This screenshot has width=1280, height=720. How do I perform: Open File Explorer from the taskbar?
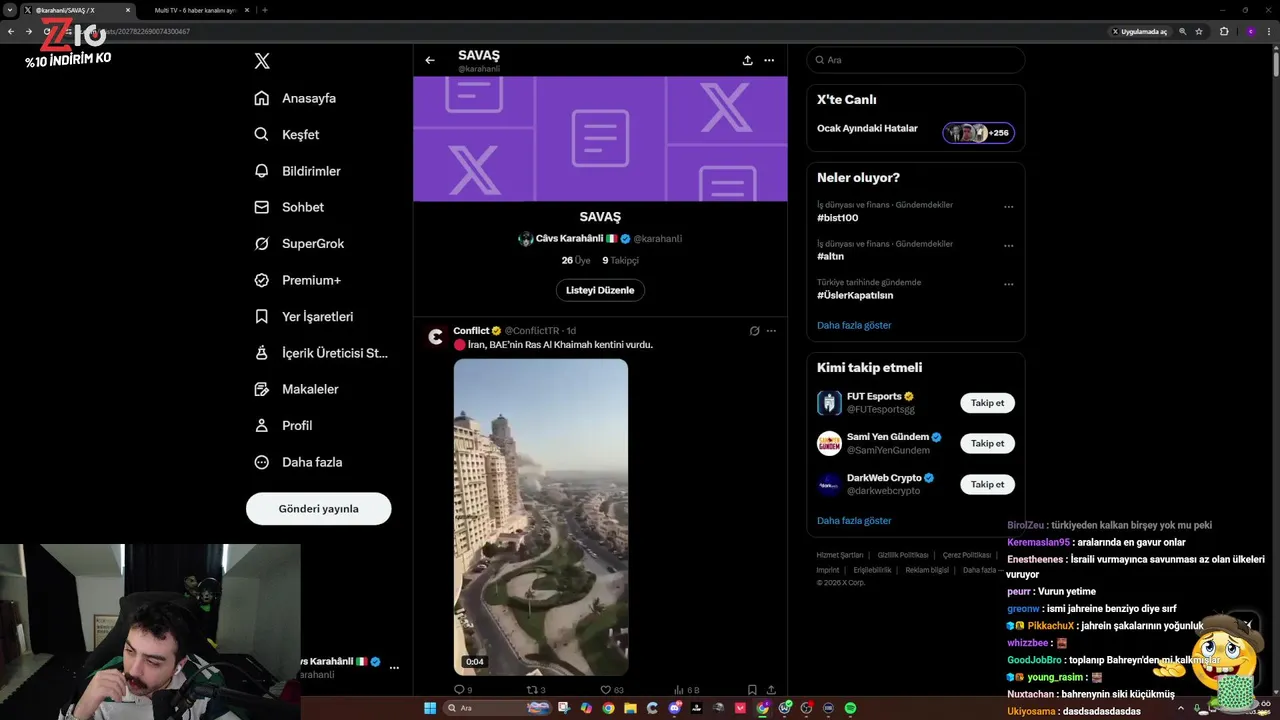tap(630, 708)
